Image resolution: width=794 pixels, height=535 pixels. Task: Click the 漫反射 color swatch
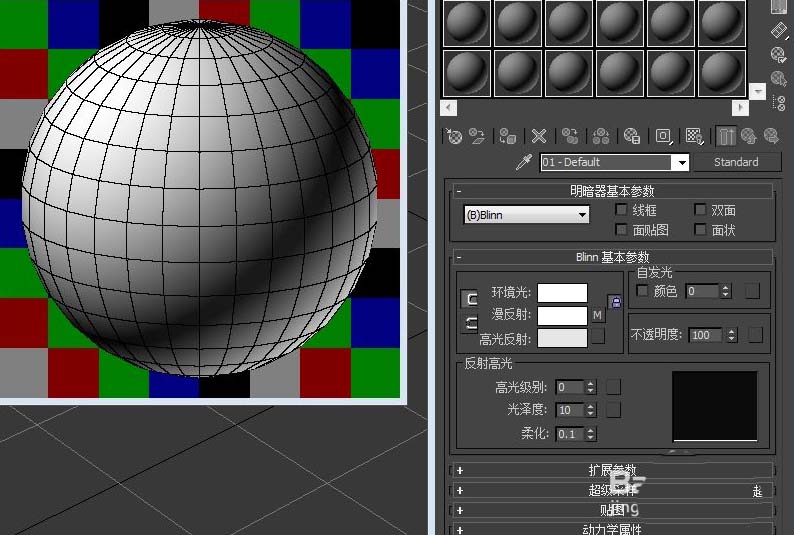coord(562,315)
